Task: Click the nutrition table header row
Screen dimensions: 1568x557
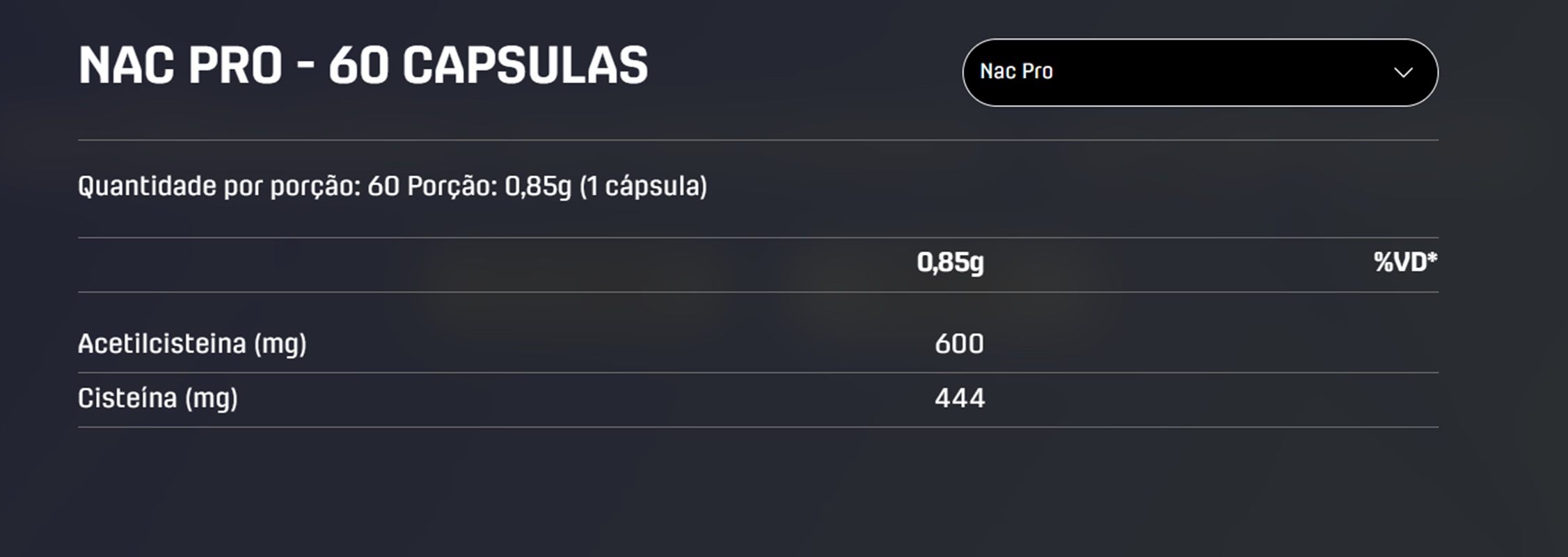Action: pyautogui.click(x=766, y=263)
